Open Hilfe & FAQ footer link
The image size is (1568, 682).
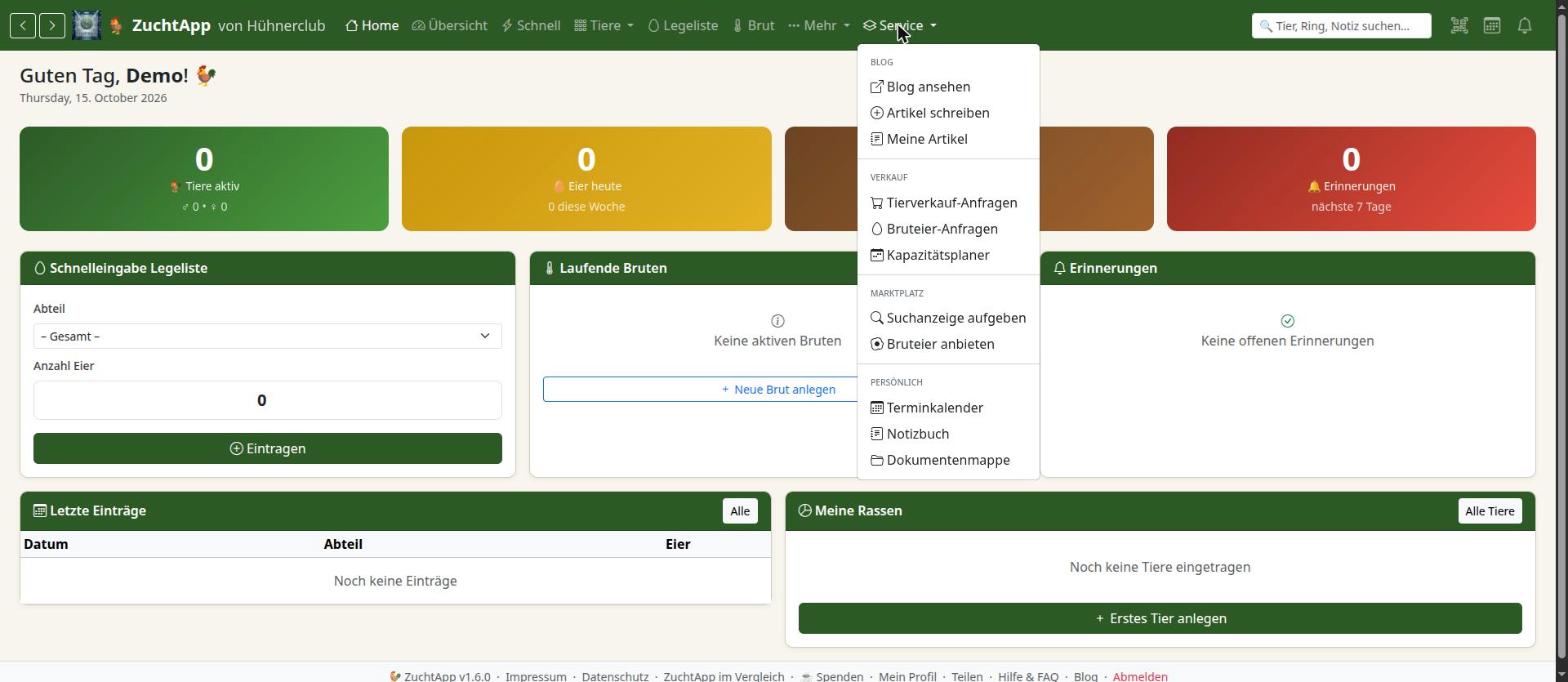pos(1028,676)
